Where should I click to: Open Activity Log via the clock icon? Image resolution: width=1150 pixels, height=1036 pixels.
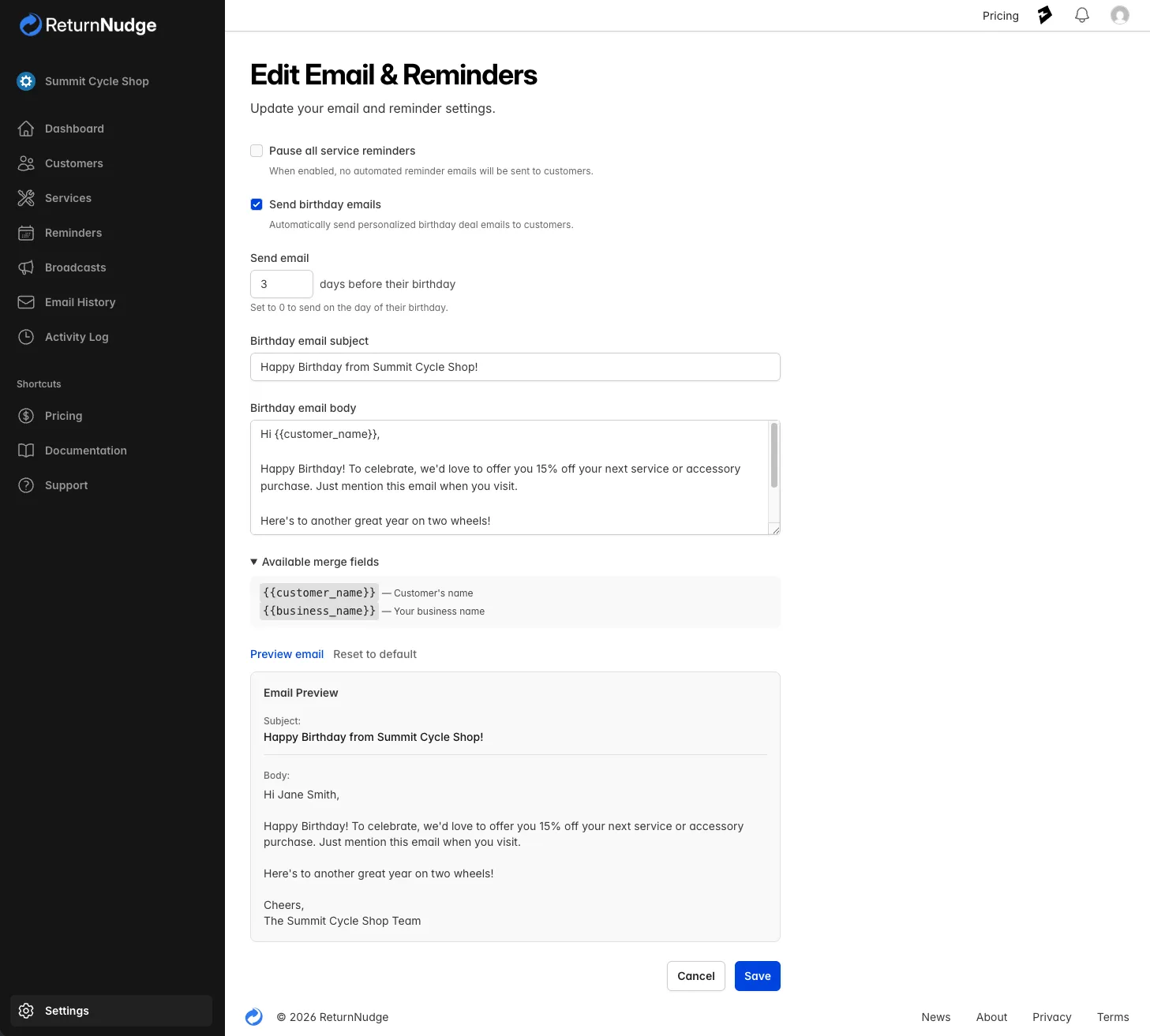[x=26, y=337]
